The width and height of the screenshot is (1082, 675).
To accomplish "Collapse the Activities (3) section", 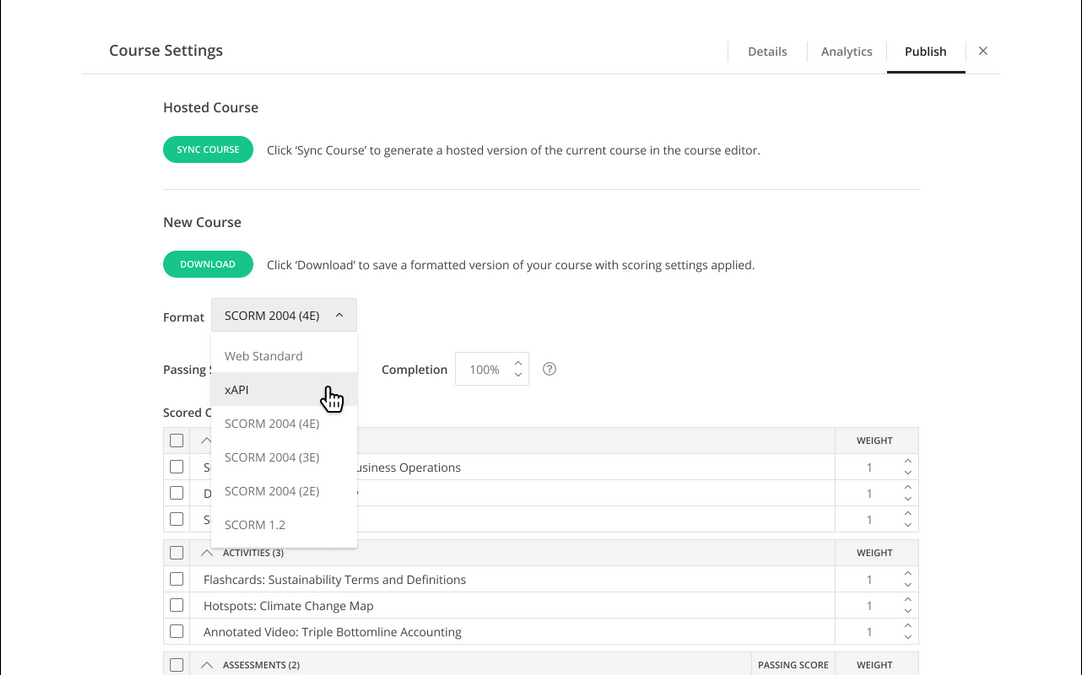I will (x=207, y=553).
